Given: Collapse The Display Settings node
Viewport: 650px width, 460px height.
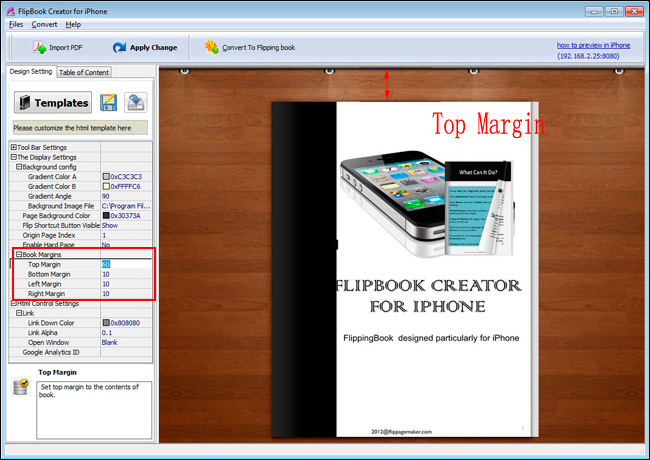Looking at the screenshot, I should coord(14,157).
